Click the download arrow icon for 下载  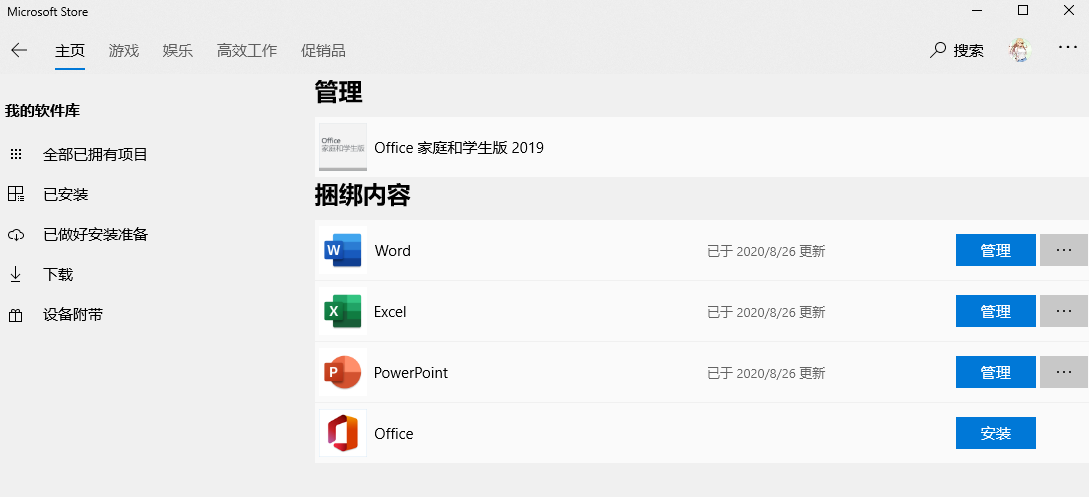pos(15,275)
